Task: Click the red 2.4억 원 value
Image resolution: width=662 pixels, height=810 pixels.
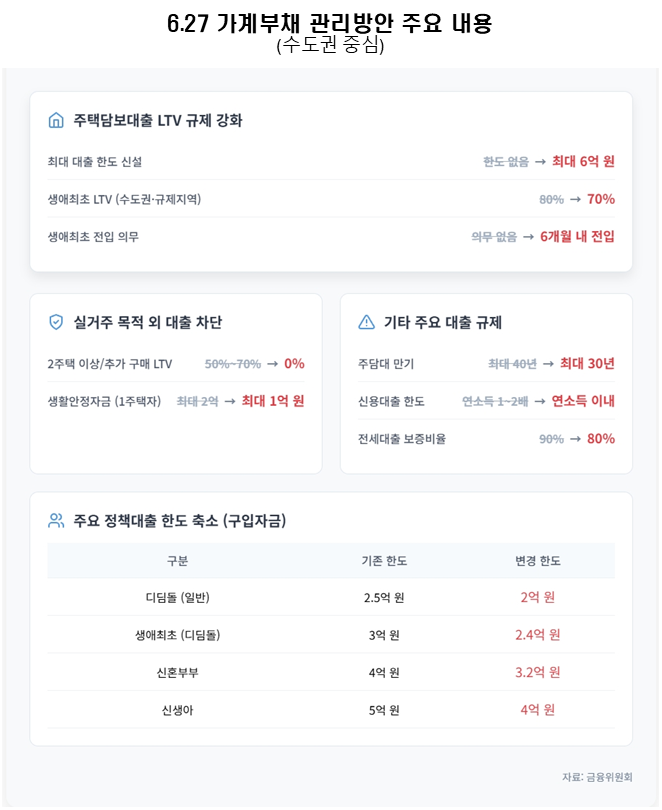Action: 538,635
